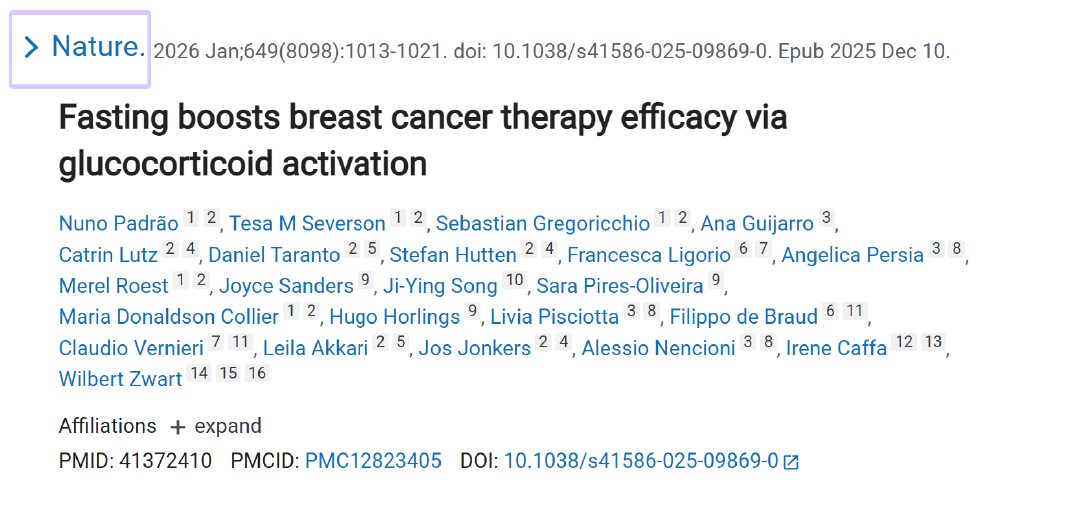This screenshot has width=1080, height=526.
Task: Open author Catrin Lutz's page
Action: click(x=109, y=255)
